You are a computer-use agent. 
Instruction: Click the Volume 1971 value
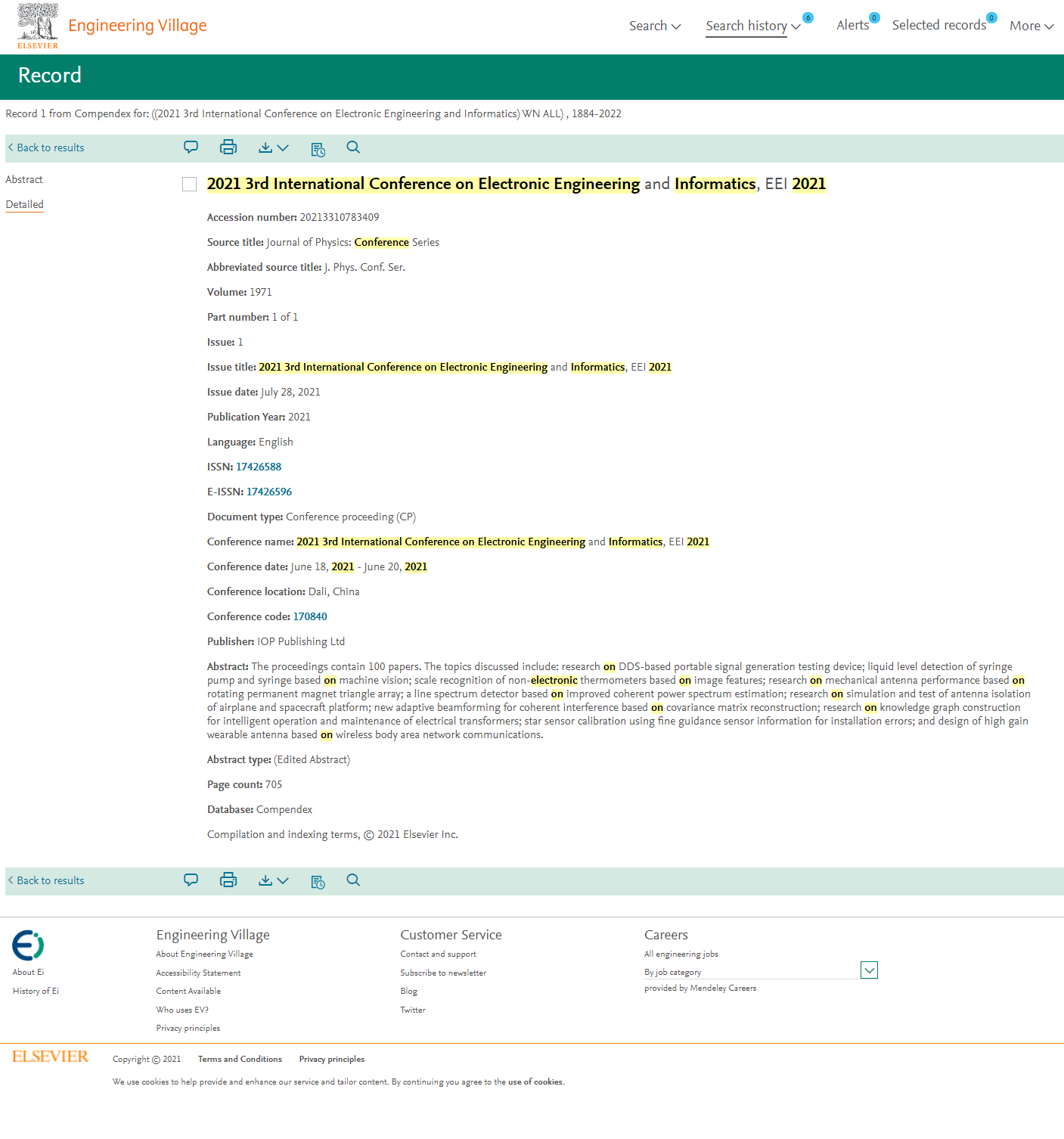click(261, 292)
